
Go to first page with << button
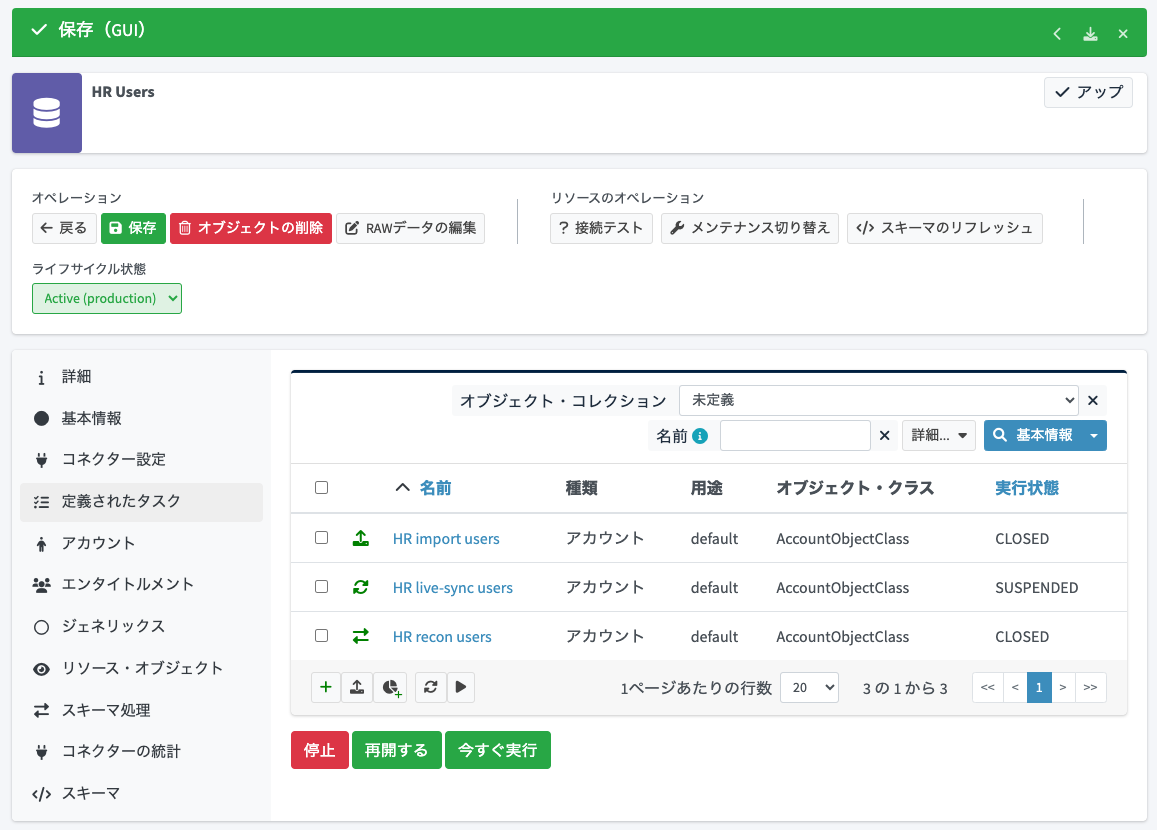click(x=987, y=688)
